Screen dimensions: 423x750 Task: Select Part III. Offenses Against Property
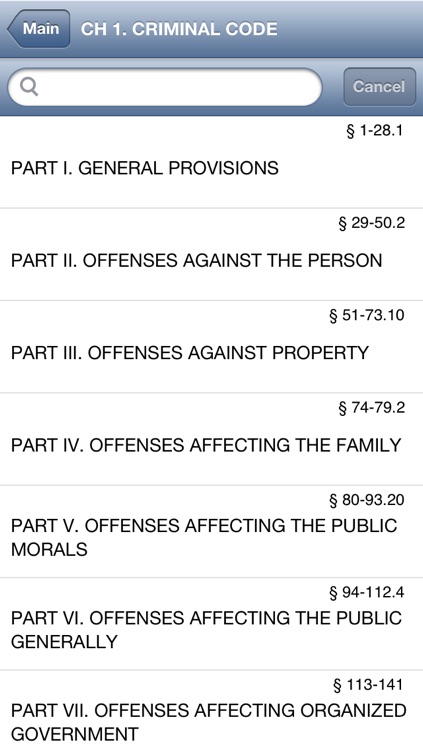tap(212, 347)
